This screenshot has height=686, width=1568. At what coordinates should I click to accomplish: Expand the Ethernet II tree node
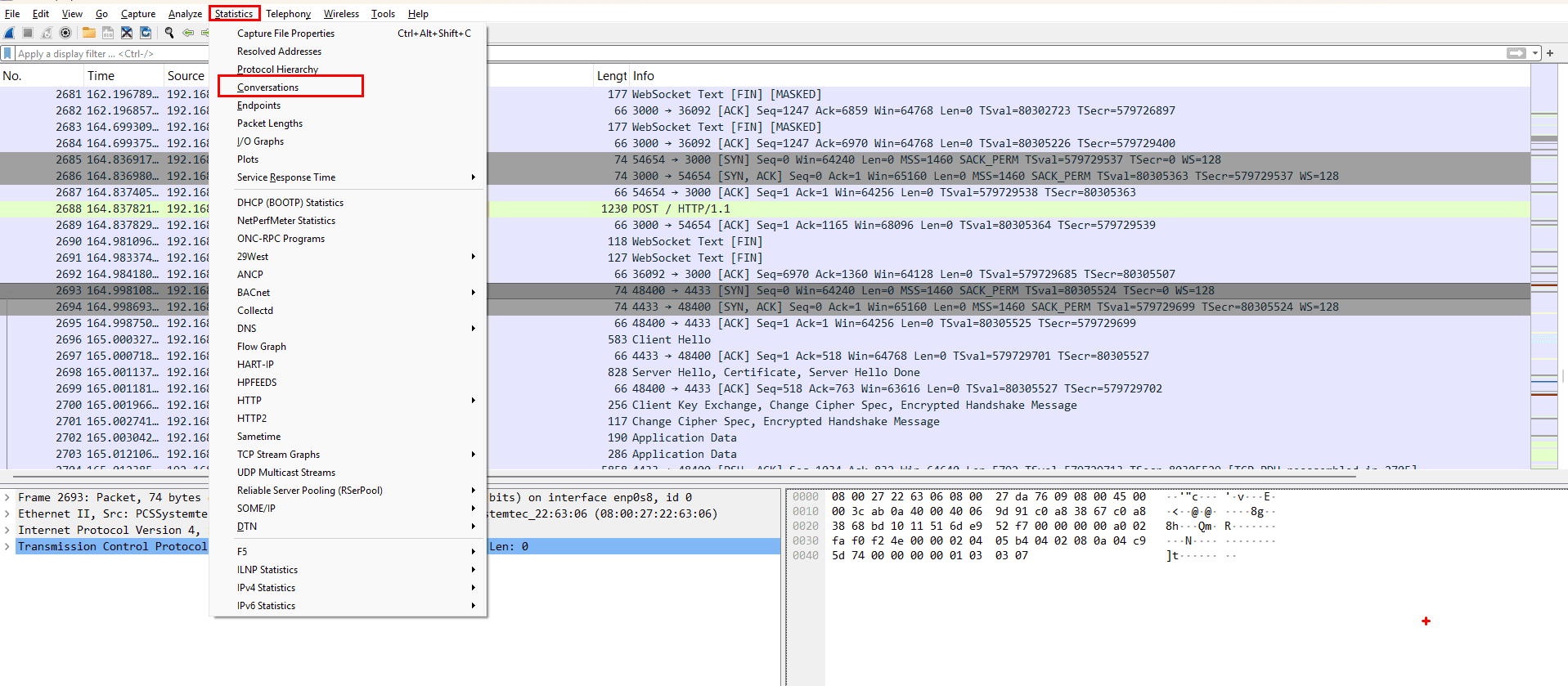coord(7,513)
